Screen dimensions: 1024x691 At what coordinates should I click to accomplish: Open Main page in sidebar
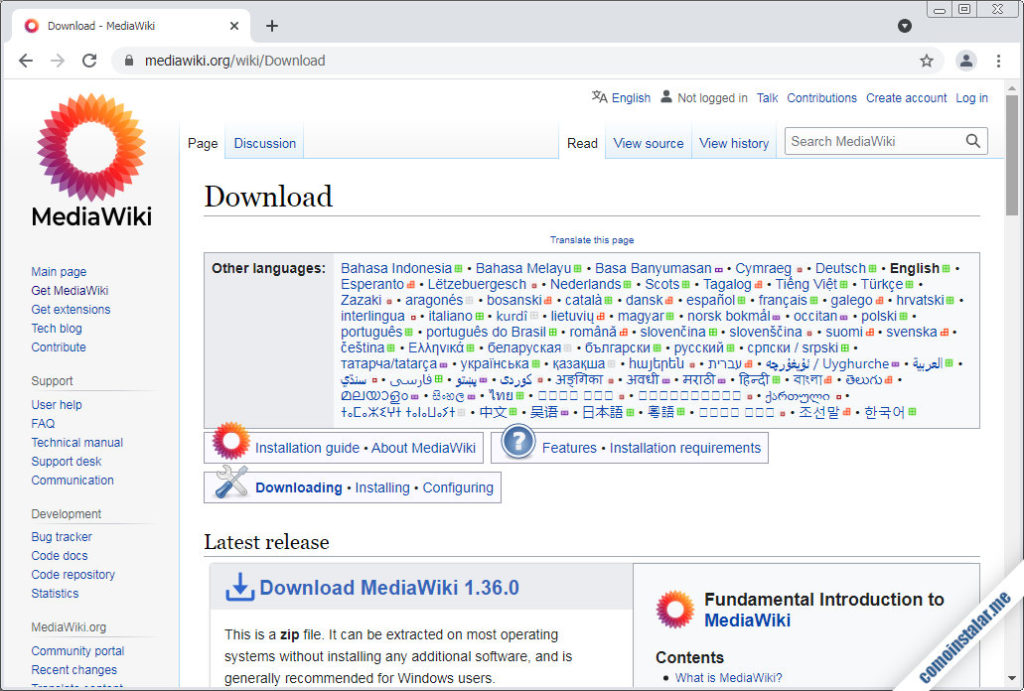click(59, 272)
